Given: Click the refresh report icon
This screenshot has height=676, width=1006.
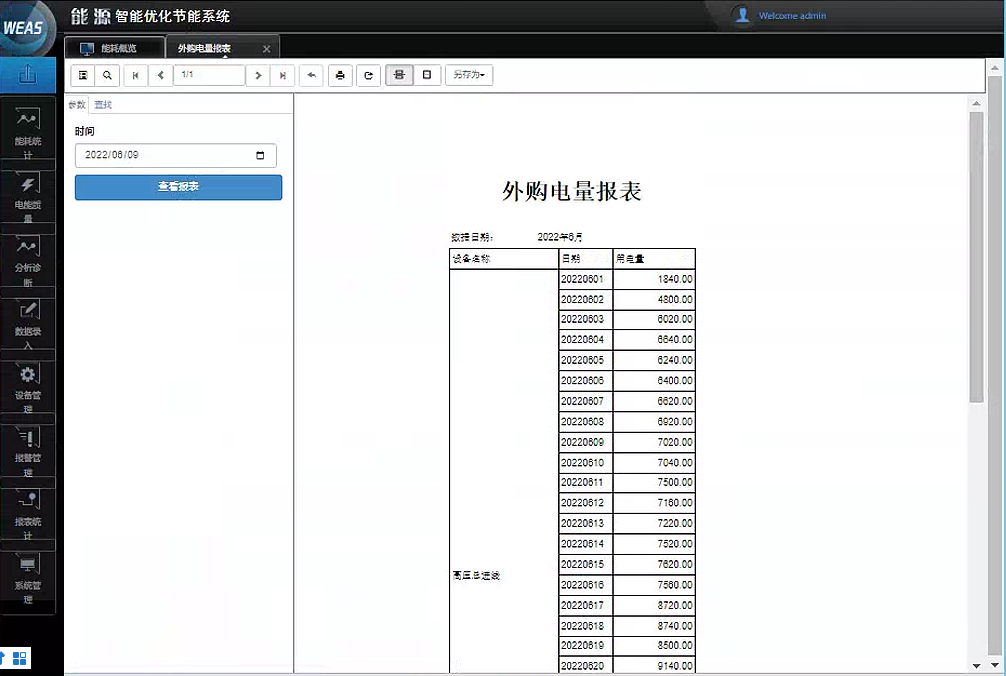Looking at the screenshot, I should tap(368, 75).
